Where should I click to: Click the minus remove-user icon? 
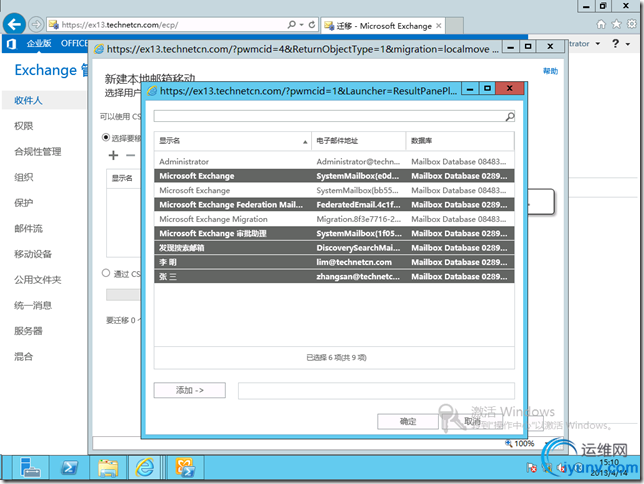(130, 155)
